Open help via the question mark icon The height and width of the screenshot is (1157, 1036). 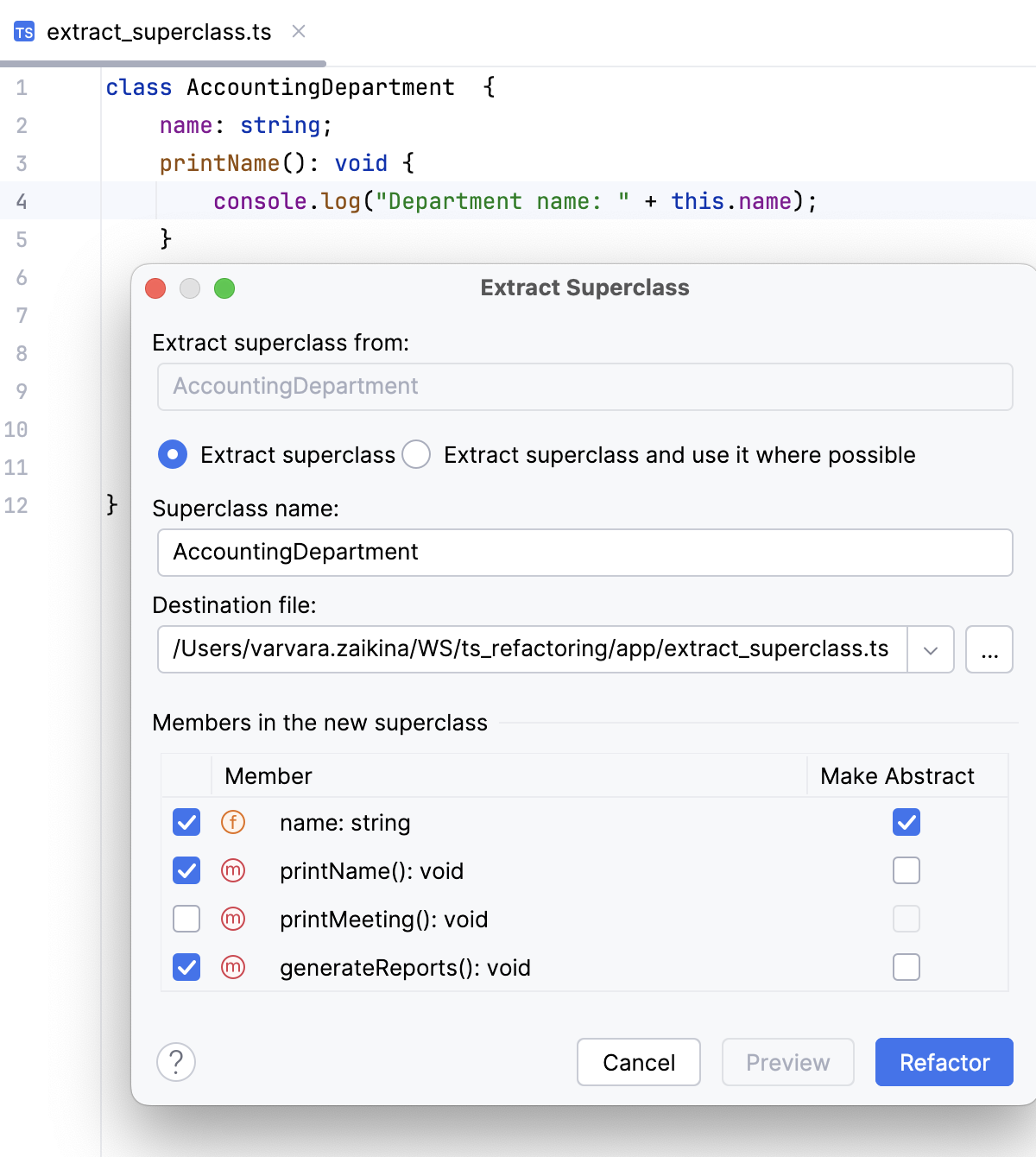pos(176,1062)
